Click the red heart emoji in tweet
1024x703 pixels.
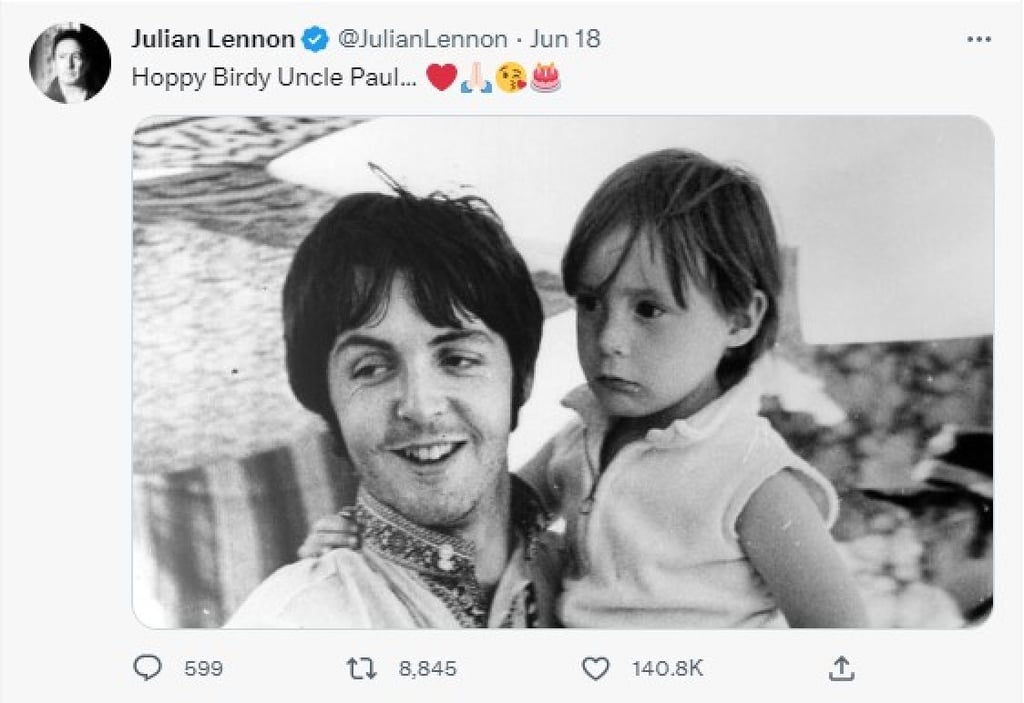click(x=441, y=78)
